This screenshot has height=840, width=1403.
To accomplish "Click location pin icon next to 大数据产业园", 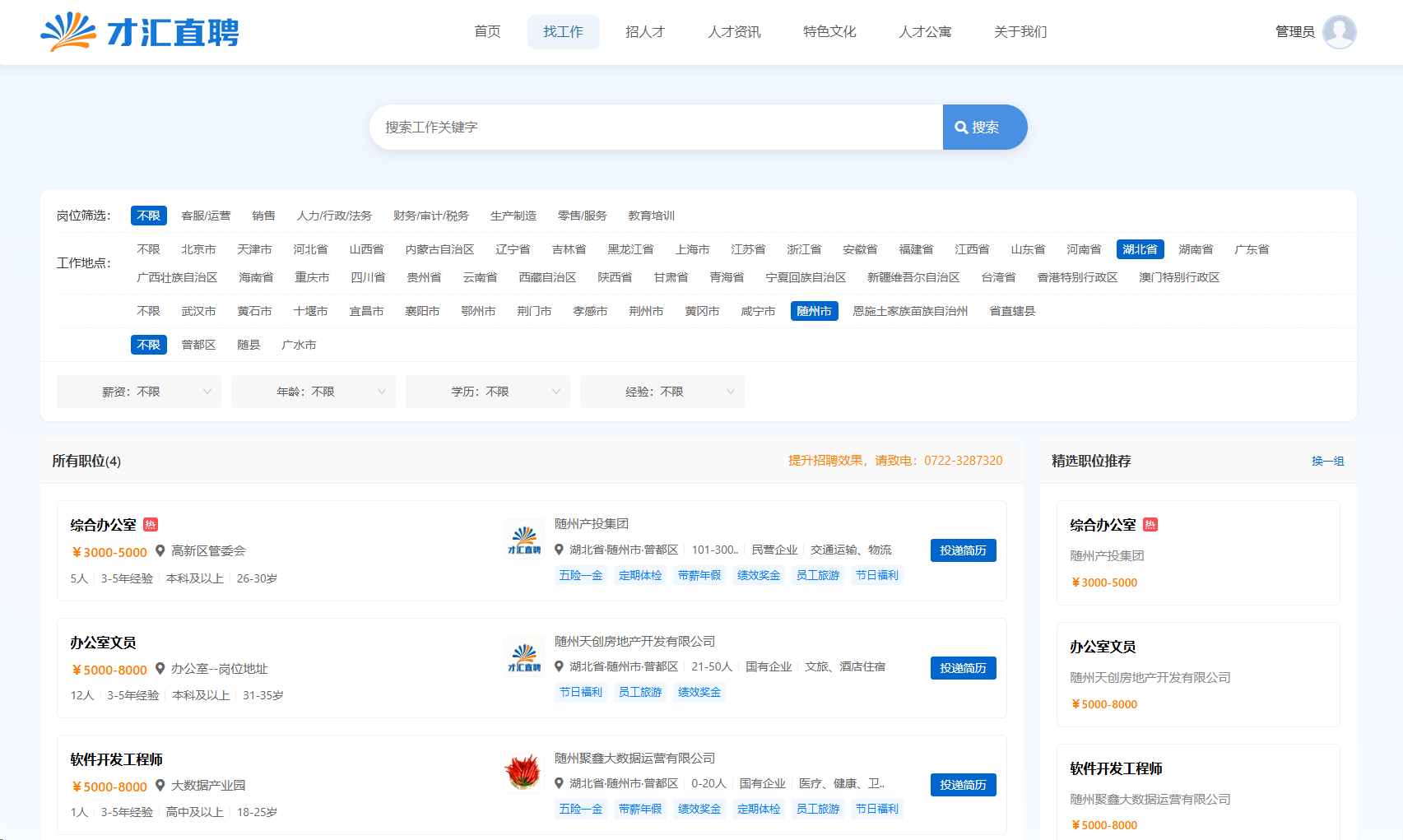I will [x=160, y=786].
